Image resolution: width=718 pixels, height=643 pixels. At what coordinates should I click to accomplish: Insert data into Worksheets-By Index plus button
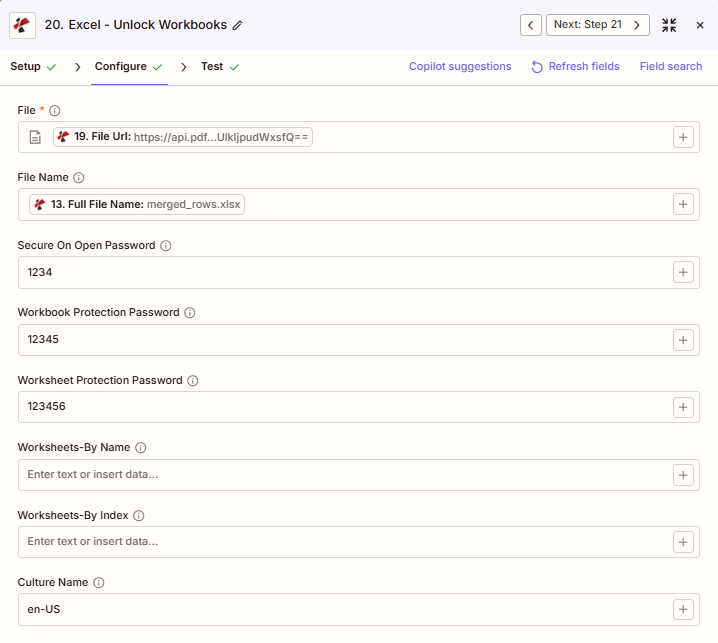point(683,542)
